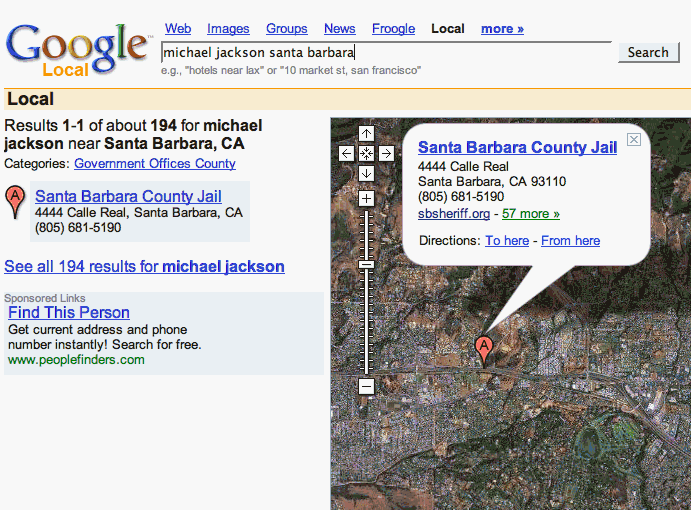This screenshot has height=510, width=691.
Task: Open the Web search tab
Action: click(178, 29)
